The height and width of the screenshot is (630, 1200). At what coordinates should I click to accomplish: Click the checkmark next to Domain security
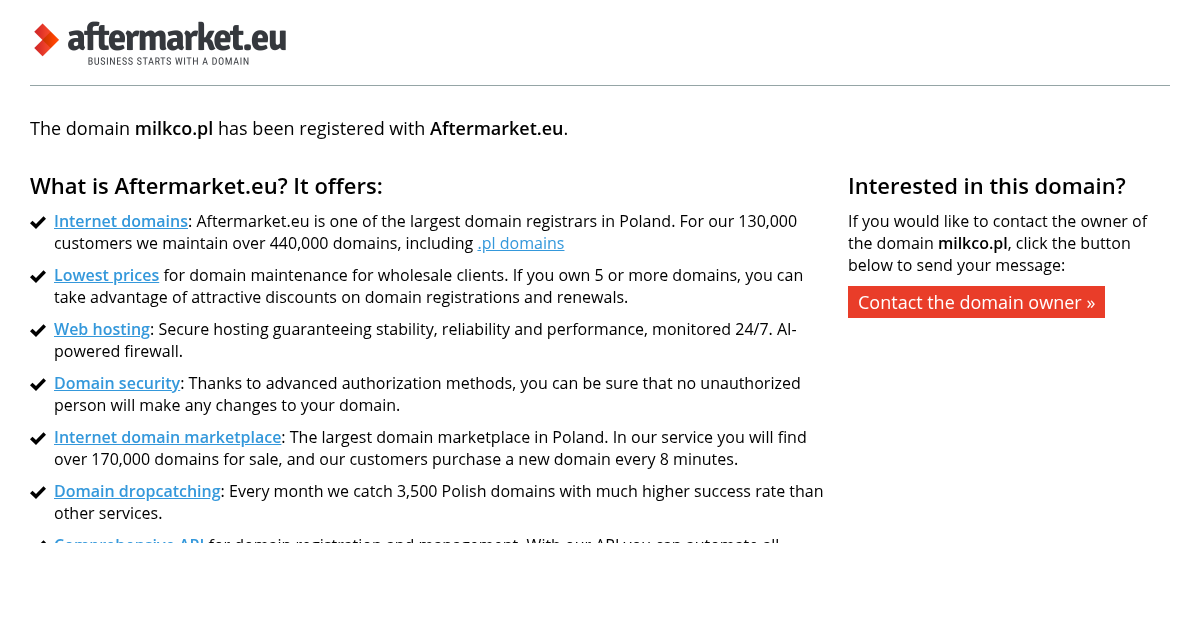click(38, 385)
